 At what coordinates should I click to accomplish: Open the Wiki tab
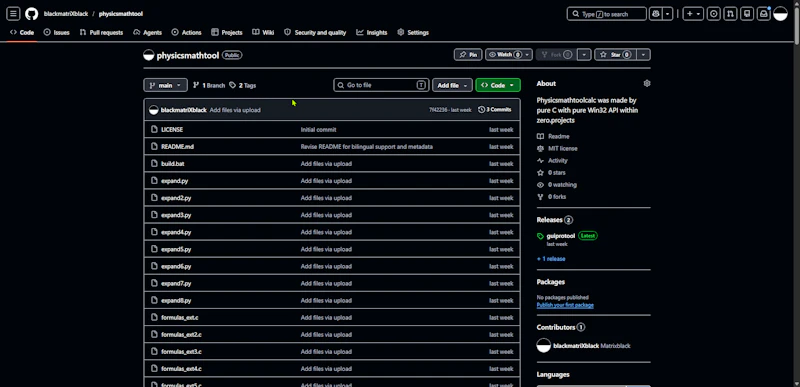coord(263,33)
